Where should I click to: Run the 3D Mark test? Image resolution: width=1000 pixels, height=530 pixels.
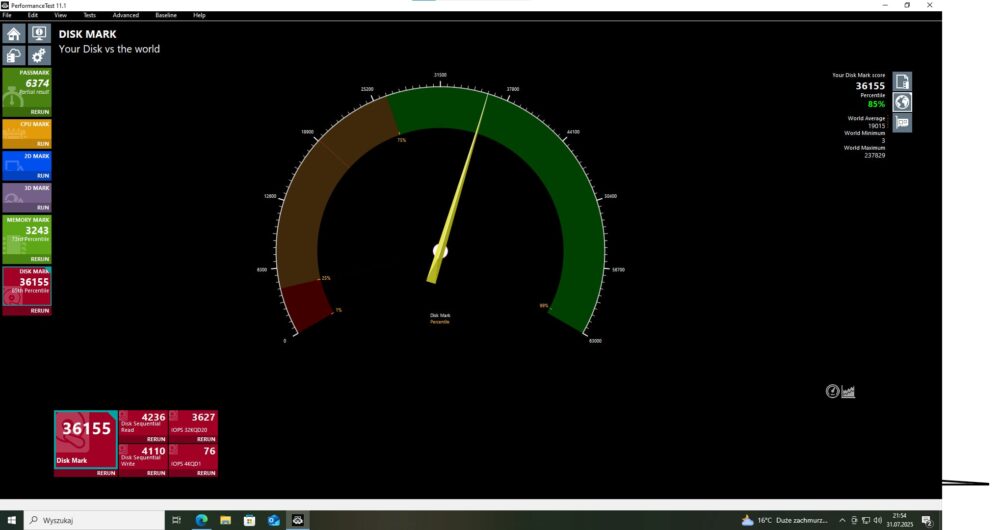point(43,207)
